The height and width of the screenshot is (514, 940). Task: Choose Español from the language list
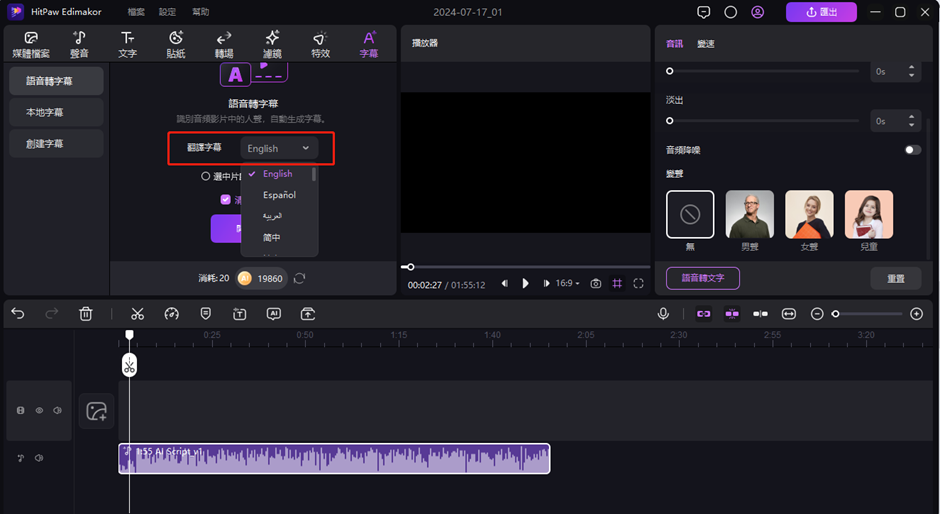[279, 195]
